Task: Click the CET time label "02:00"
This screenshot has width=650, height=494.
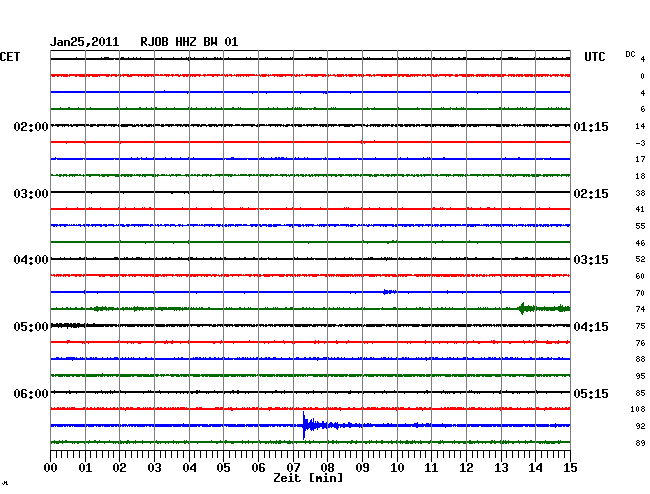Action: pyautogui.click(x=31, y=127)
